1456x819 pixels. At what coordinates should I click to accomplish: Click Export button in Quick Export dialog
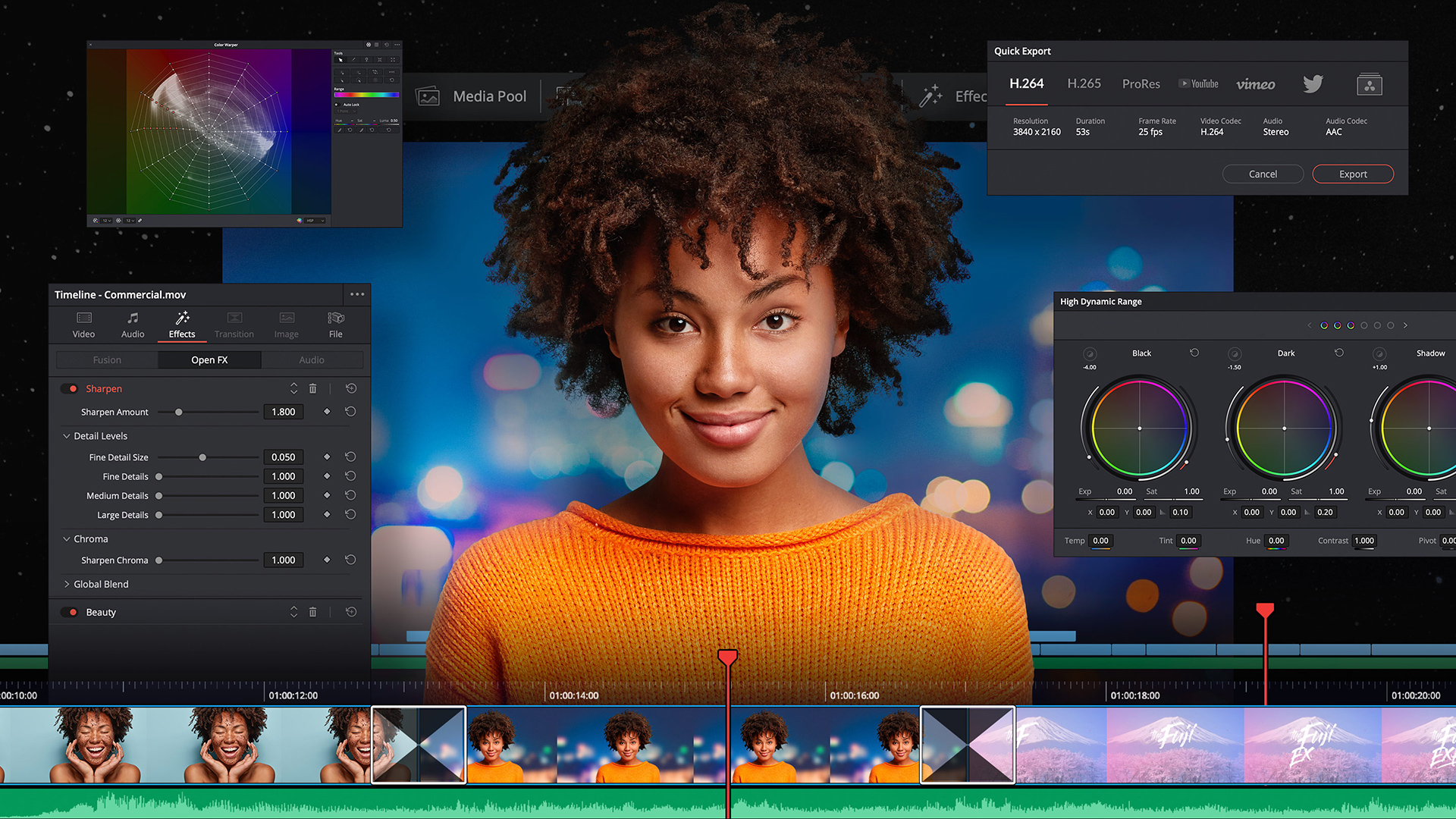pyautogui.click(x=1355, y=173)
